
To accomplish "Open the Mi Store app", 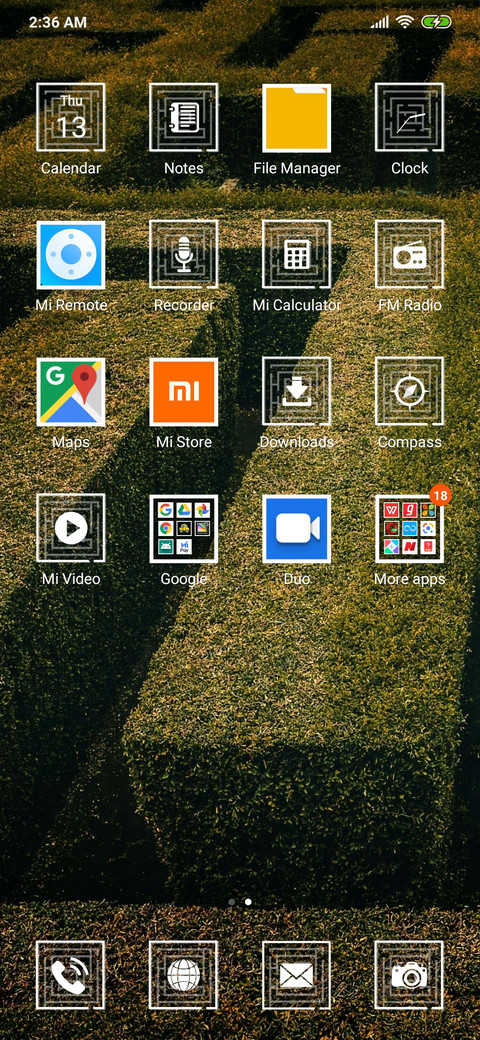I will coord(184,391).
